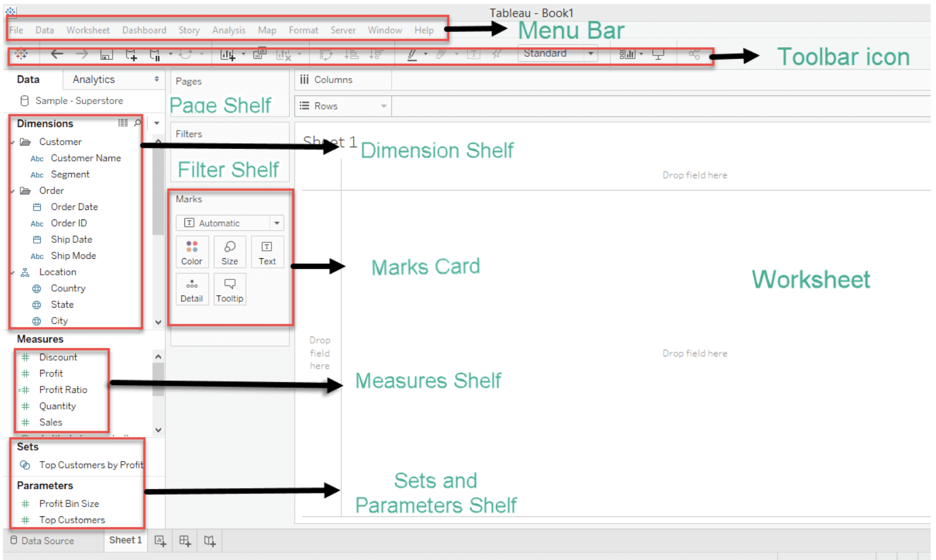
Task: Click the Undo back arrow
Action: [57, 54]
